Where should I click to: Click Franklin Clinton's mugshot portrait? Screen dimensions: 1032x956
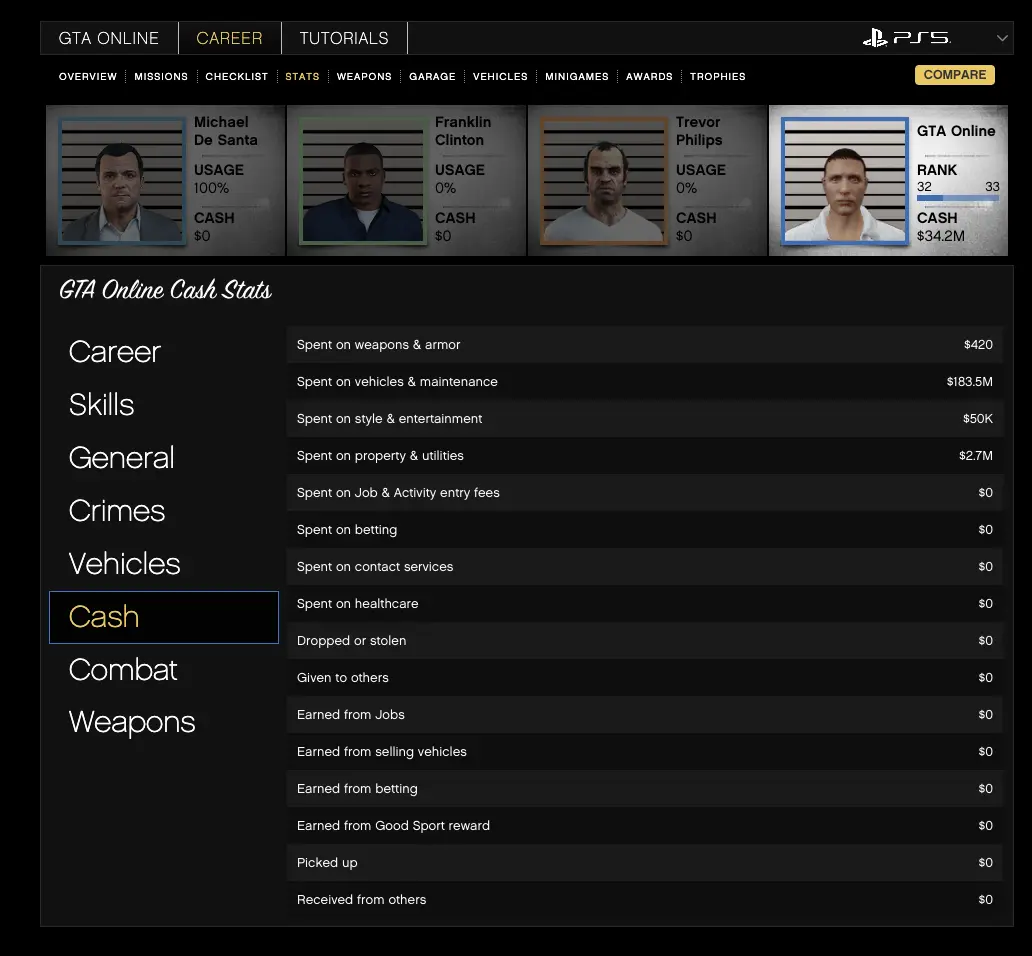pos(362,181)
